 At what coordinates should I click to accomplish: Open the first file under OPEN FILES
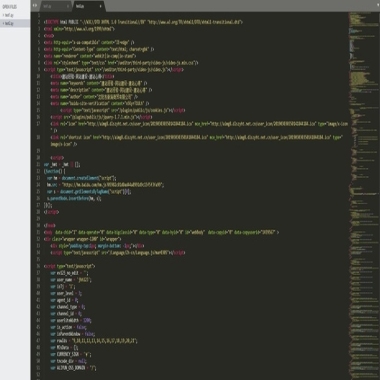[9, 15]
